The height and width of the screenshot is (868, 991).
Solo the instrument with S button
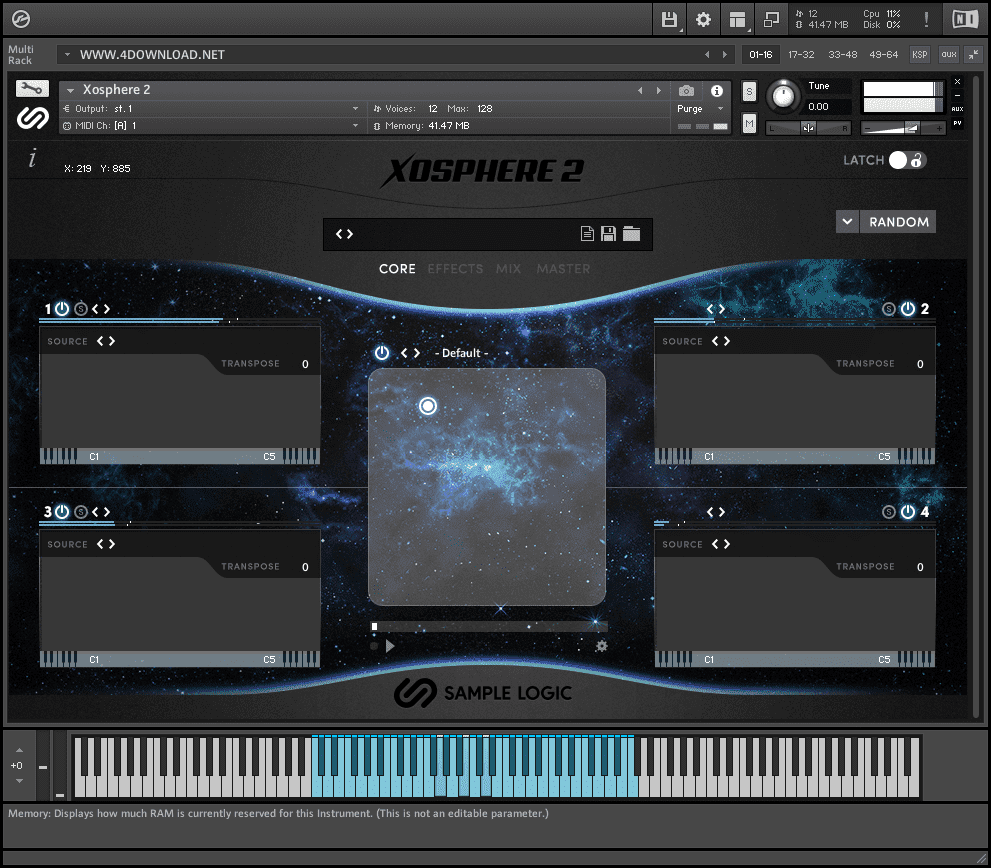click(749, 92)
